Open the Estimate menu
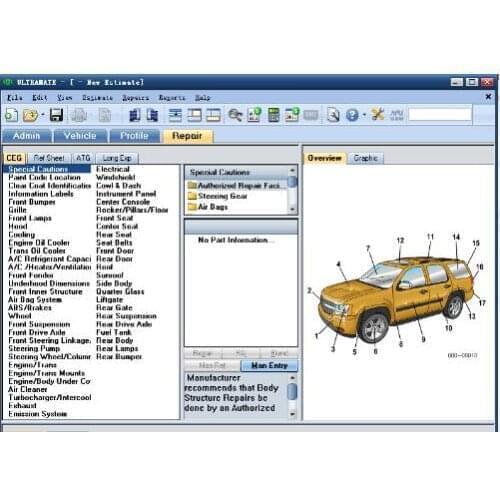 click(97, 98)
